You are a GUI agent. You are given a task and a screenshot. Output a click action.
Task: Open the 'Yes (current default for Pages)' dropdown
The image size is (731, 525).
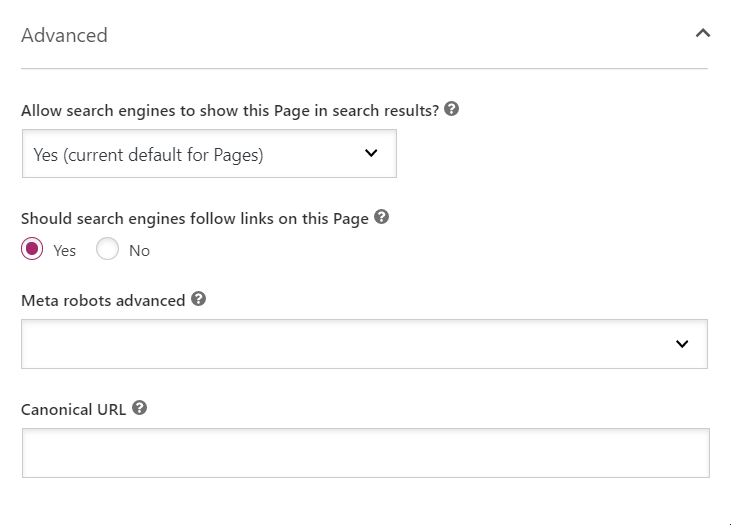click(209, 154)
